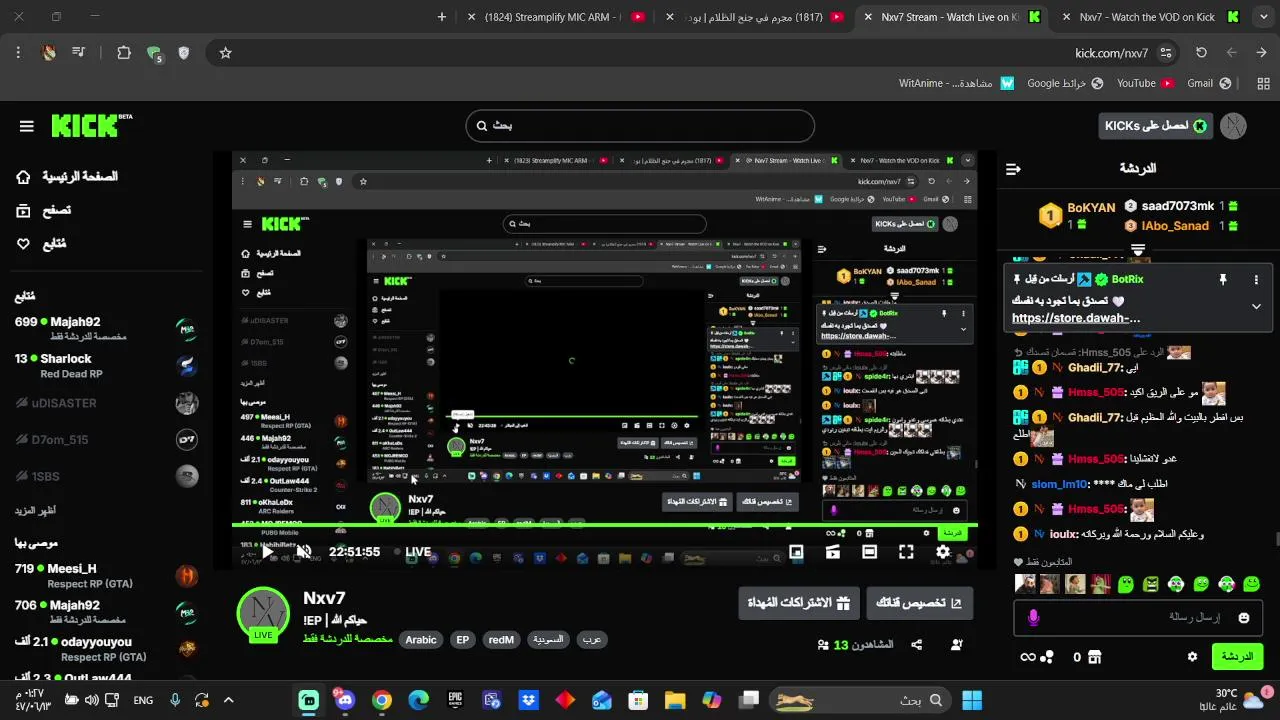Image resolution: width=1280 pixels, height=720 pixels.
Task: Enable mini player mode in the player
Action: [796, 551]
